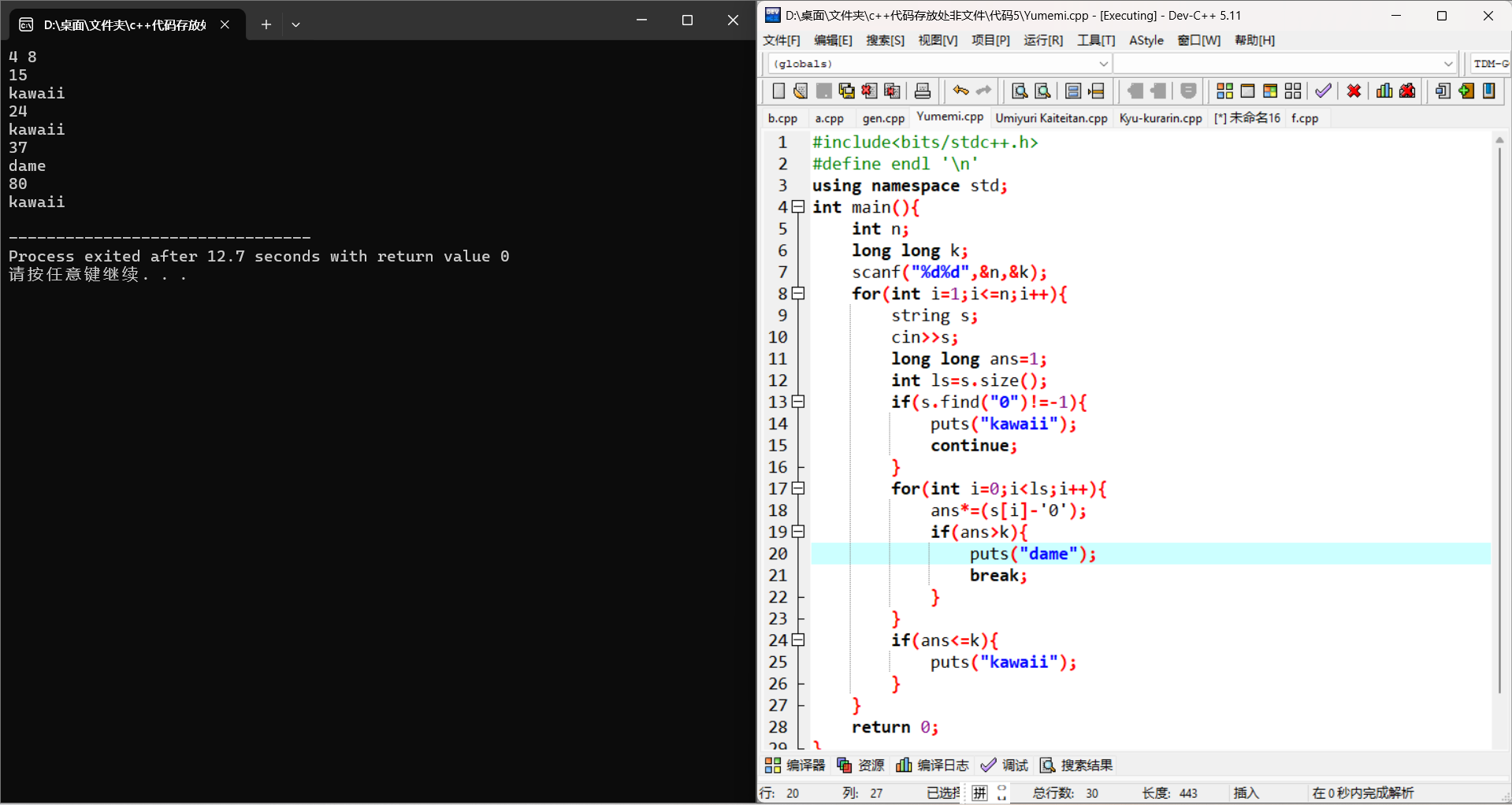
Task: Click the Save all files icon
Action: pyautogui.click(x=846, y=91)
